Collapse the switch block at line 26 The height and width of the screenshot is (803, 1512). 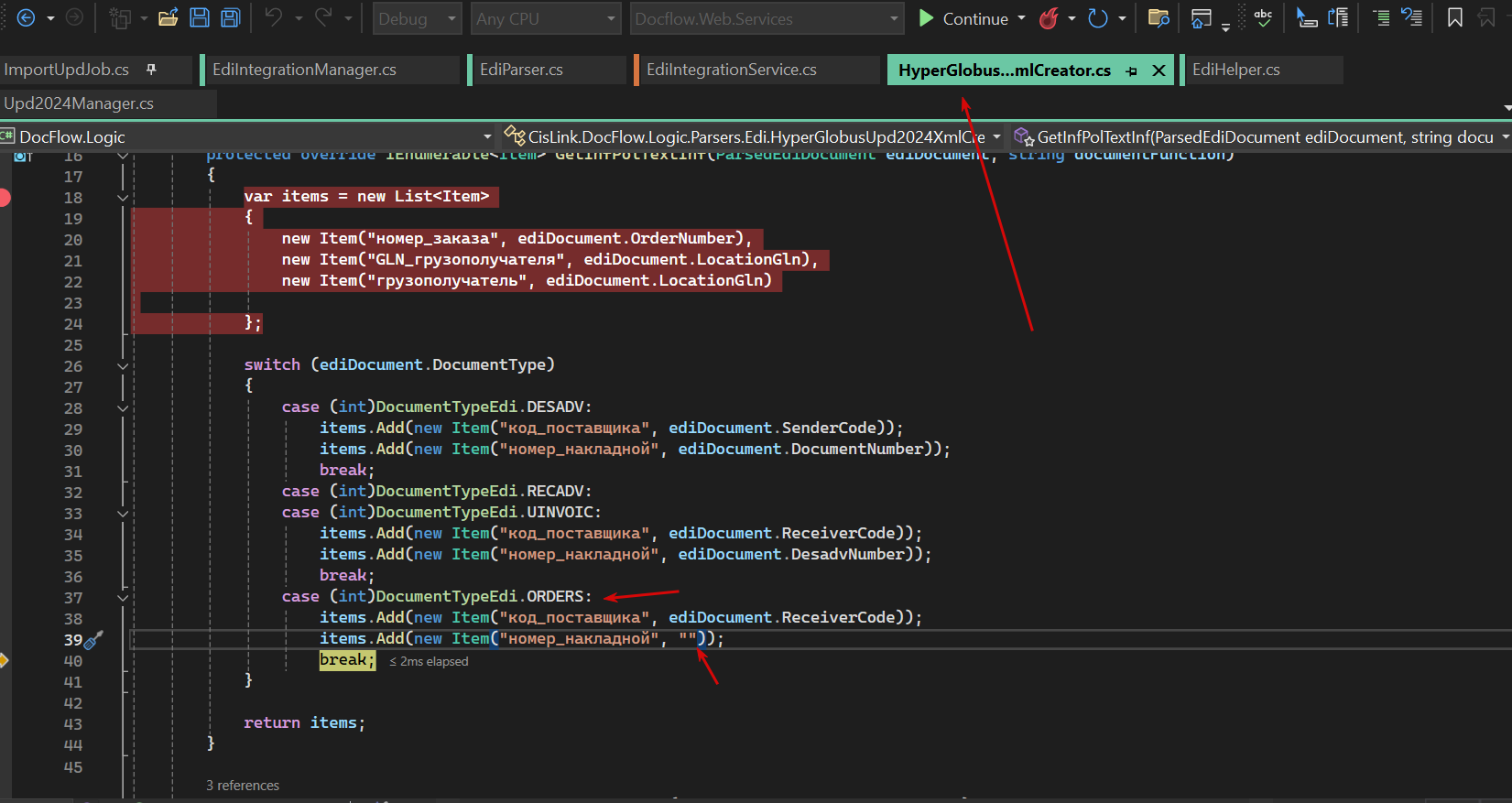[x=123, y=366]
